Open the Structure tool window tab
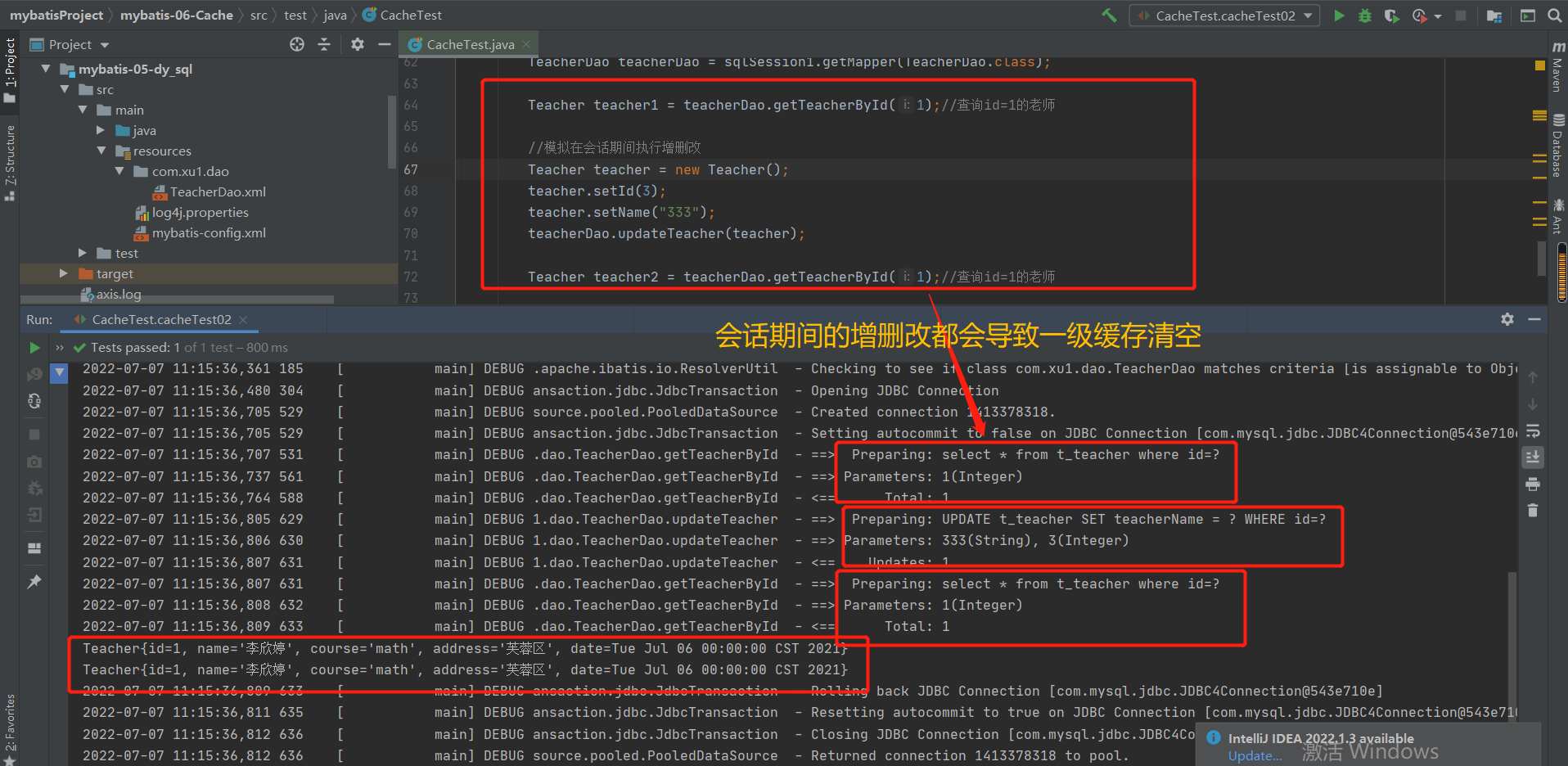Image resolution: width=1568 pixels, height=766 pixels. pyautogui.click(x=10, y=163)
